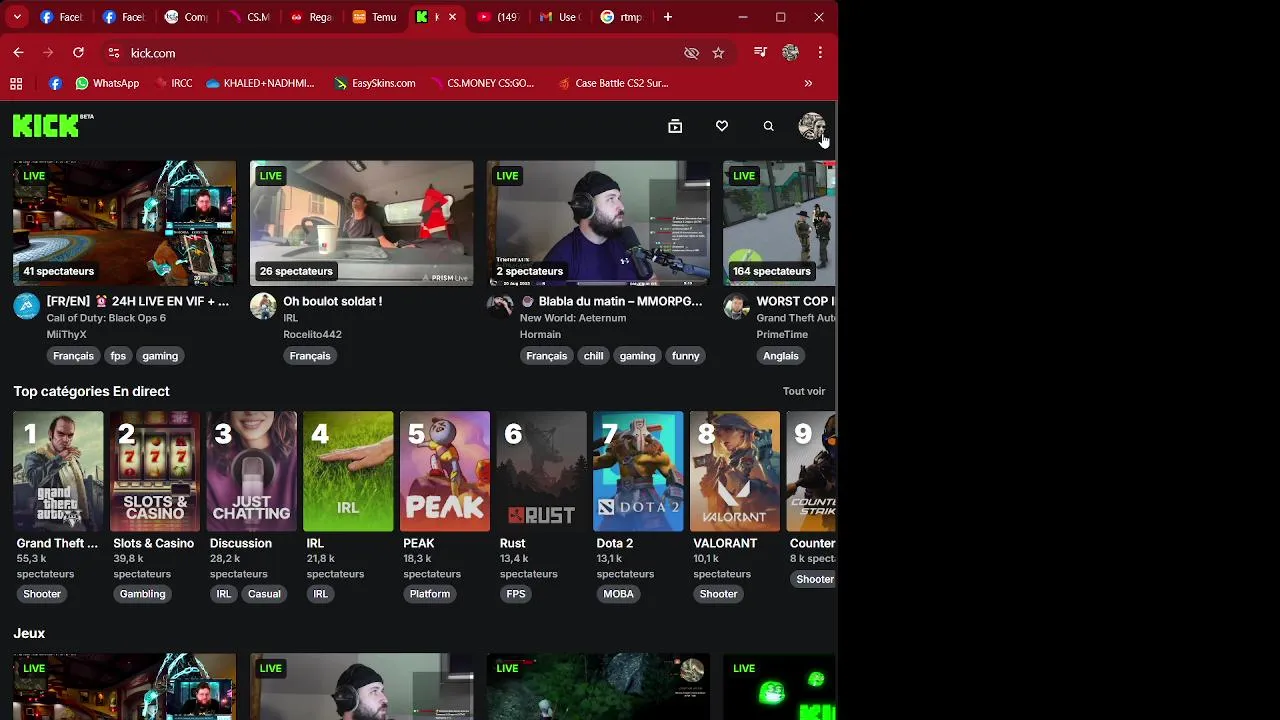
Task: Open the tab search dropdown arrow
Action: [17, 17]
